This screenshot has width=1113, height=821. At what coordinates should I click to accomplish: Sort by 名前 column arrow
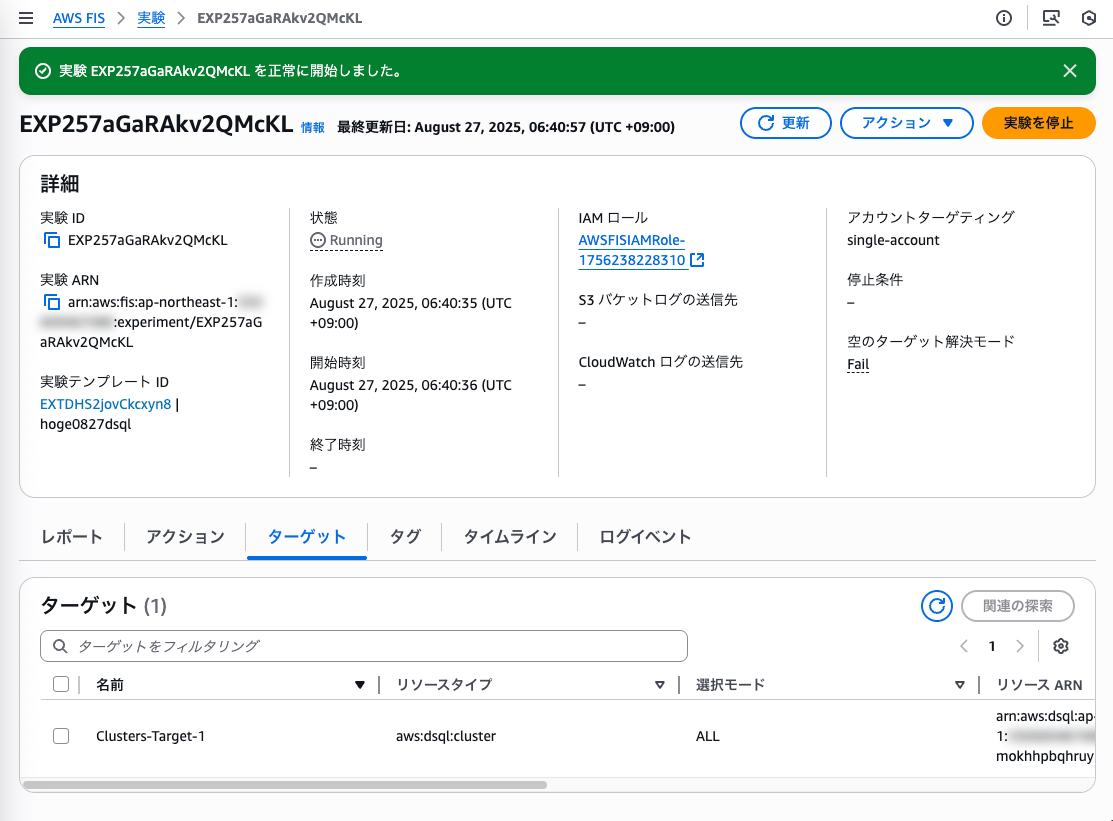point(360,685)
